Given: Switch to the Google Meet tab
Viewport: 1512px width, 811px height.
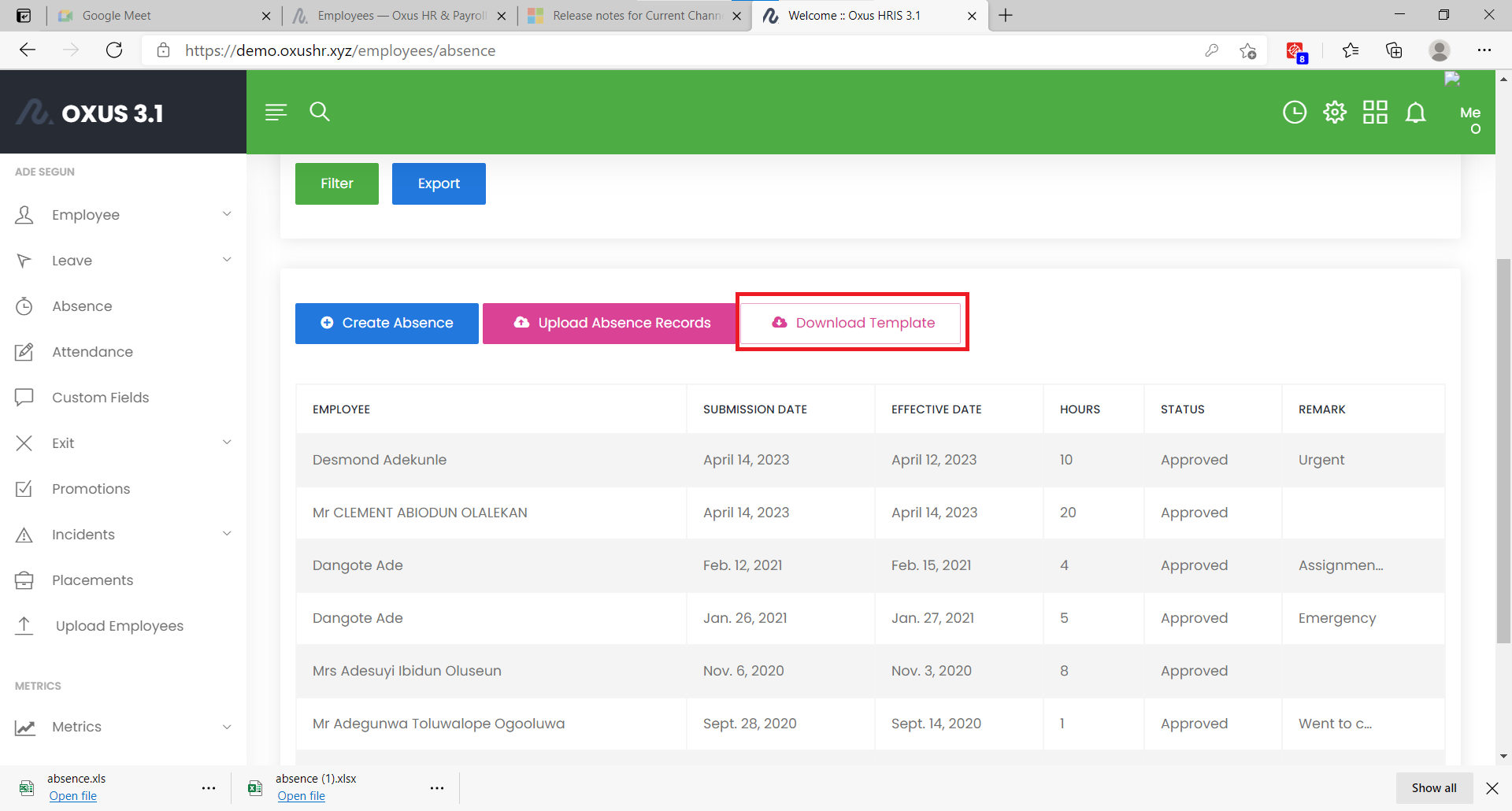Looking at the screenshot, I should (x=163, y=16).
